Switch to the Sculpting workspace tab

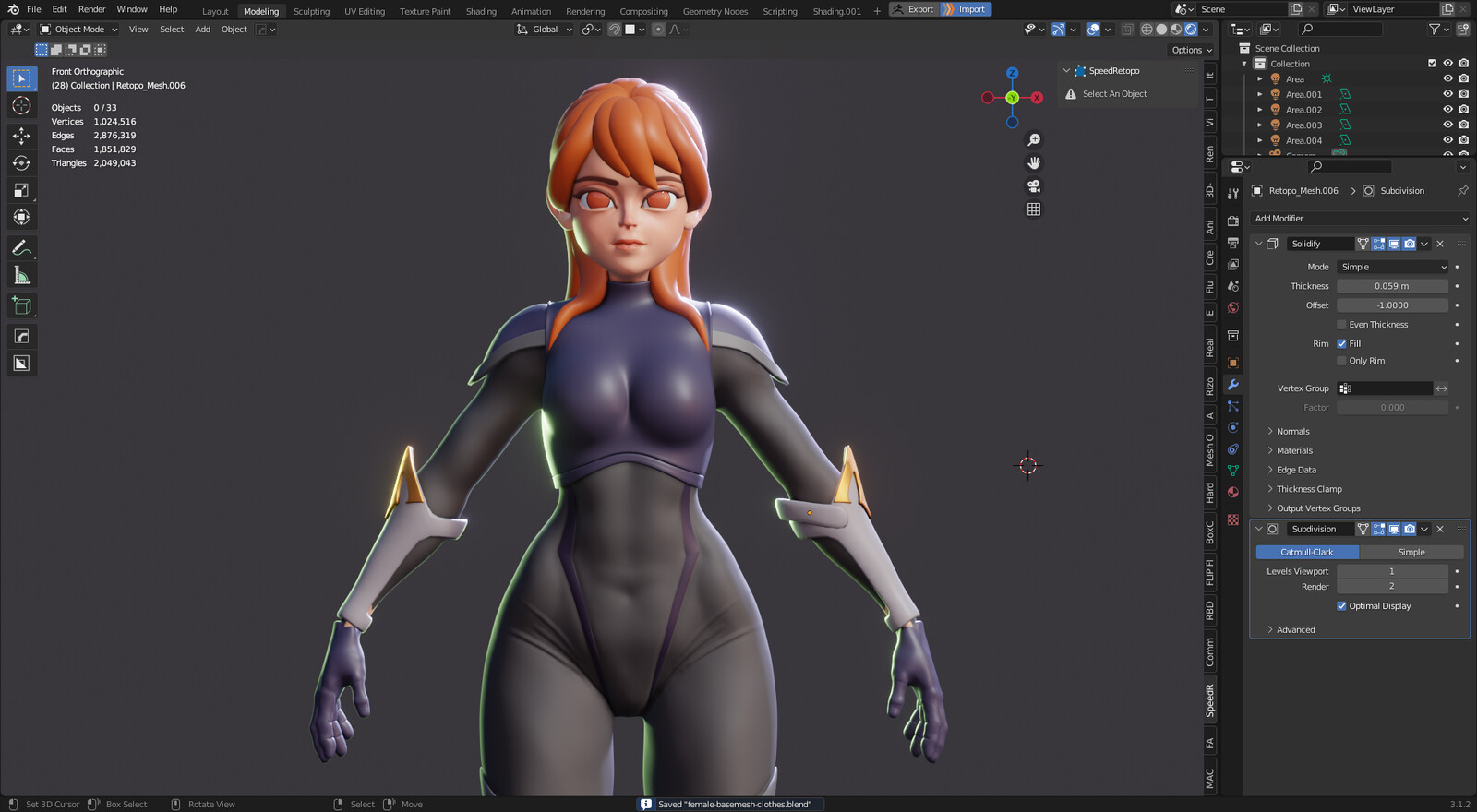[x=311, y=11]
